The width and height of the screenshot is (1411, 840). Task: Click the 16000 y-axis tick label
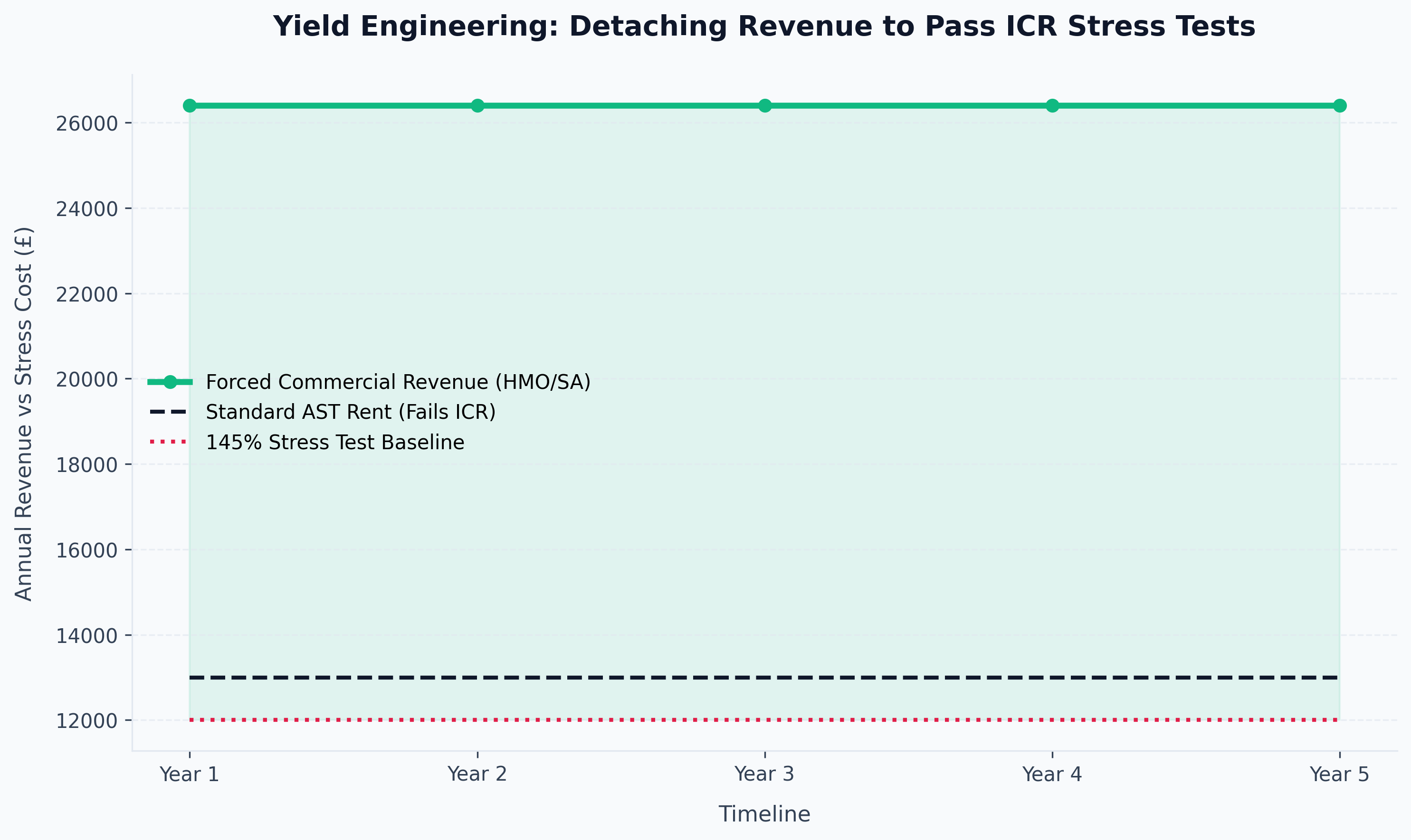[86, 551]
